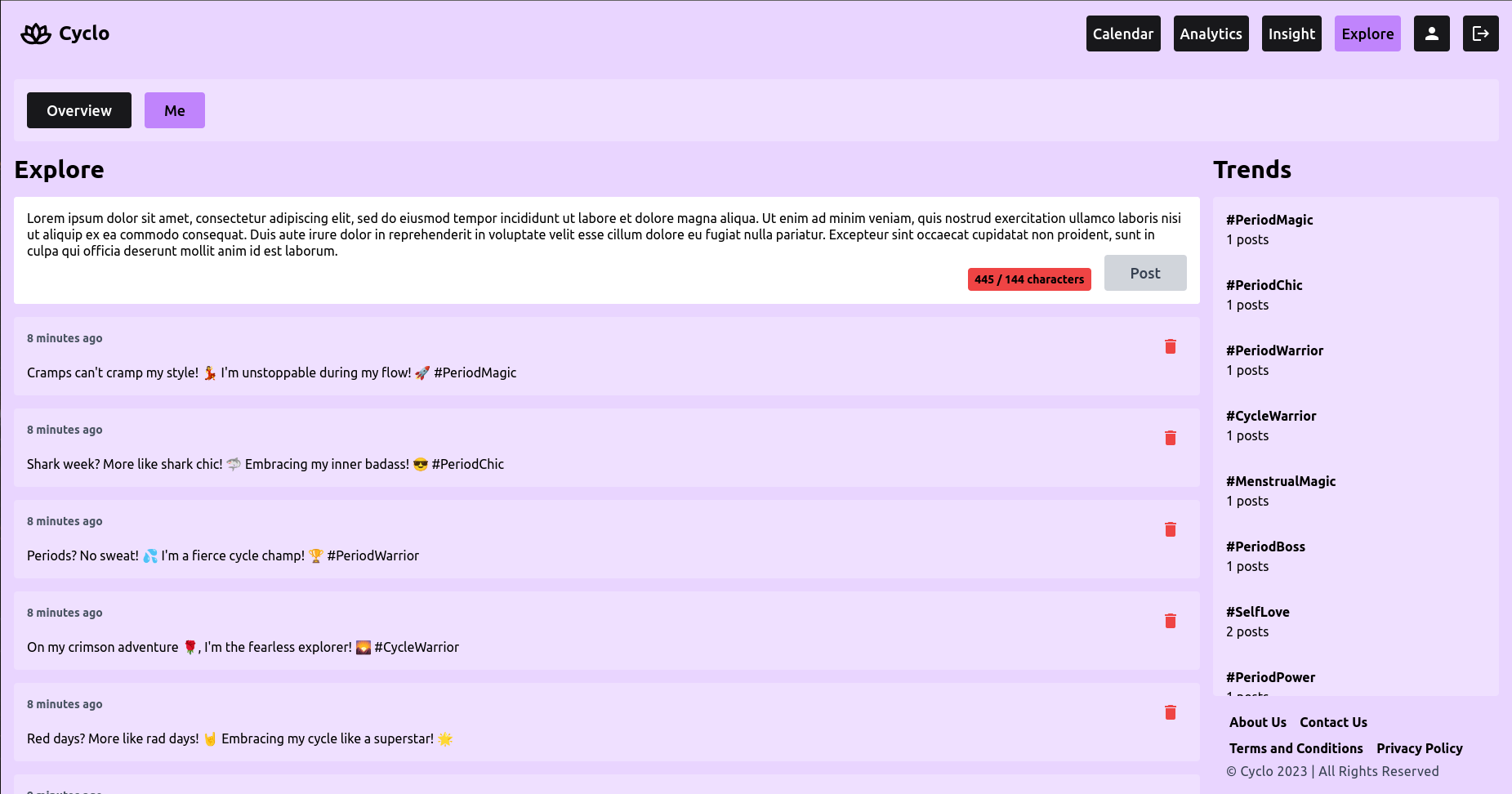Delete the #PeriodChic post with trash icon
The width and height of the screenshot is (1512, 794).
1171,438
